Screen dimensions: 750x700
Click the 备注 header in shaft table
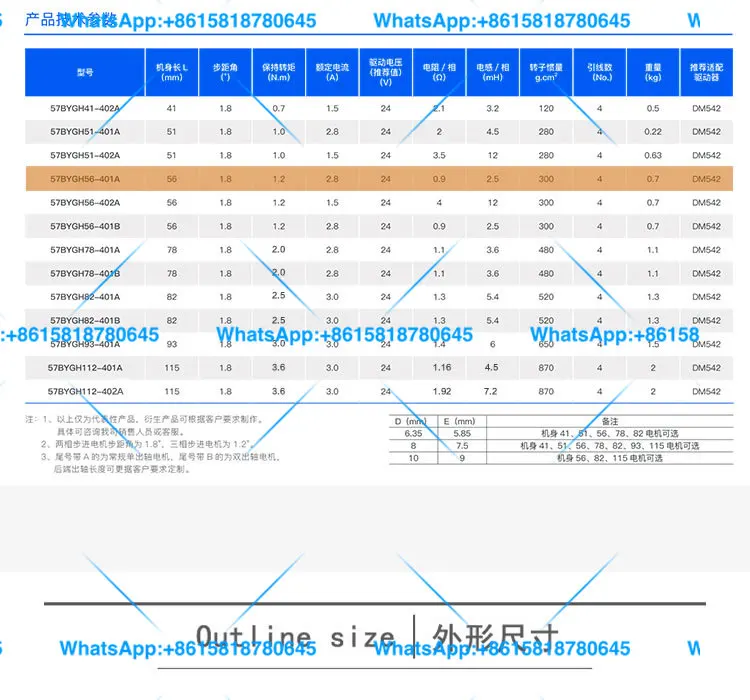(610, 422)
